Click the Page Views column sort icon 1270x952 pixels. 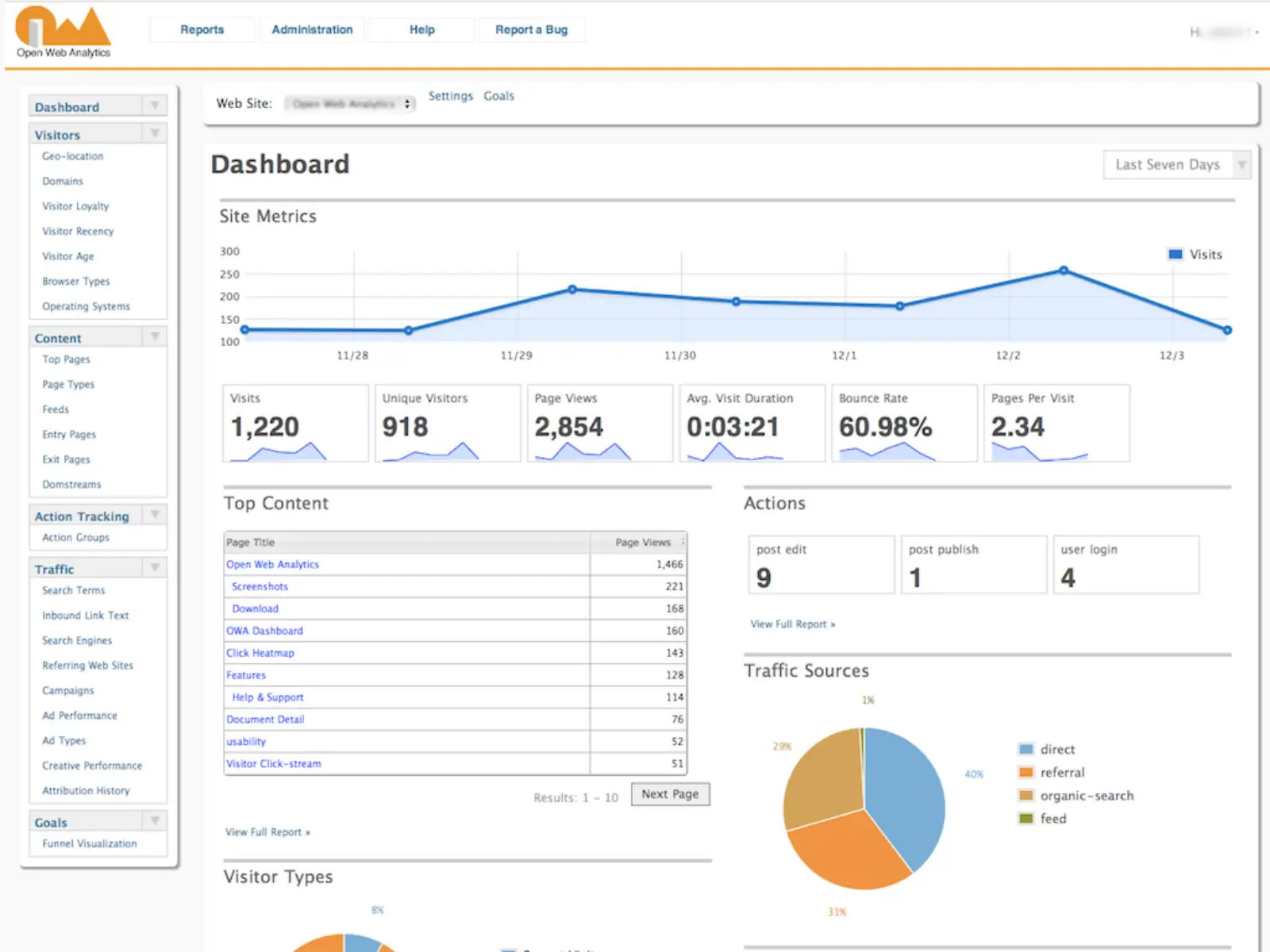click(x=683, y=542)
